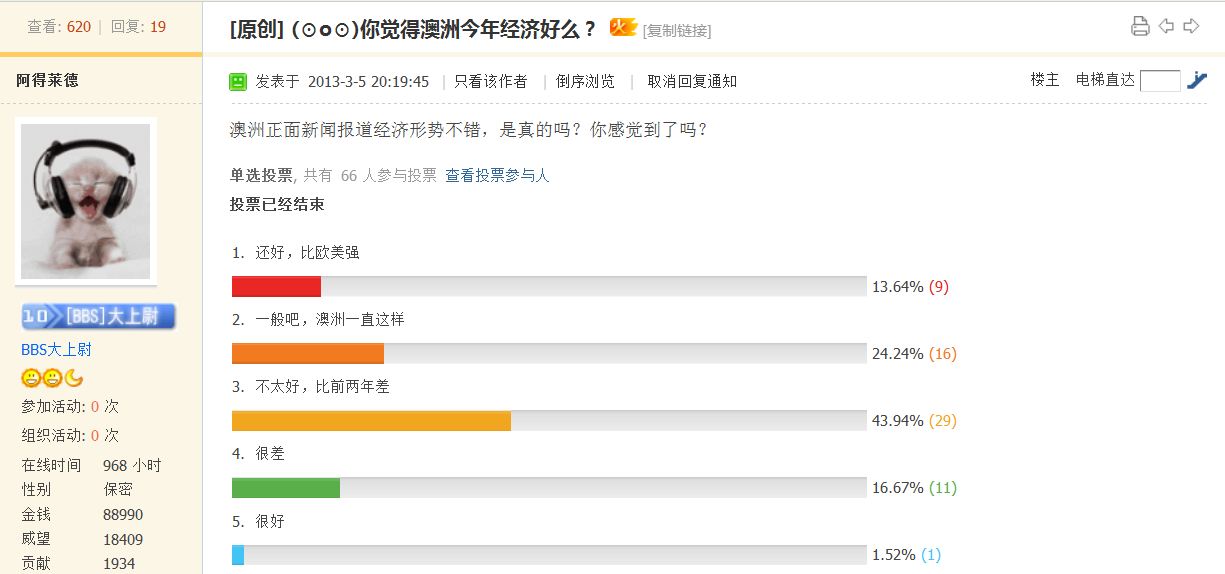The width and height of the screenshot is (1225, 574).
Task: Click the print thread icon
Action: pyautogui.click(x=1140, y=26)
